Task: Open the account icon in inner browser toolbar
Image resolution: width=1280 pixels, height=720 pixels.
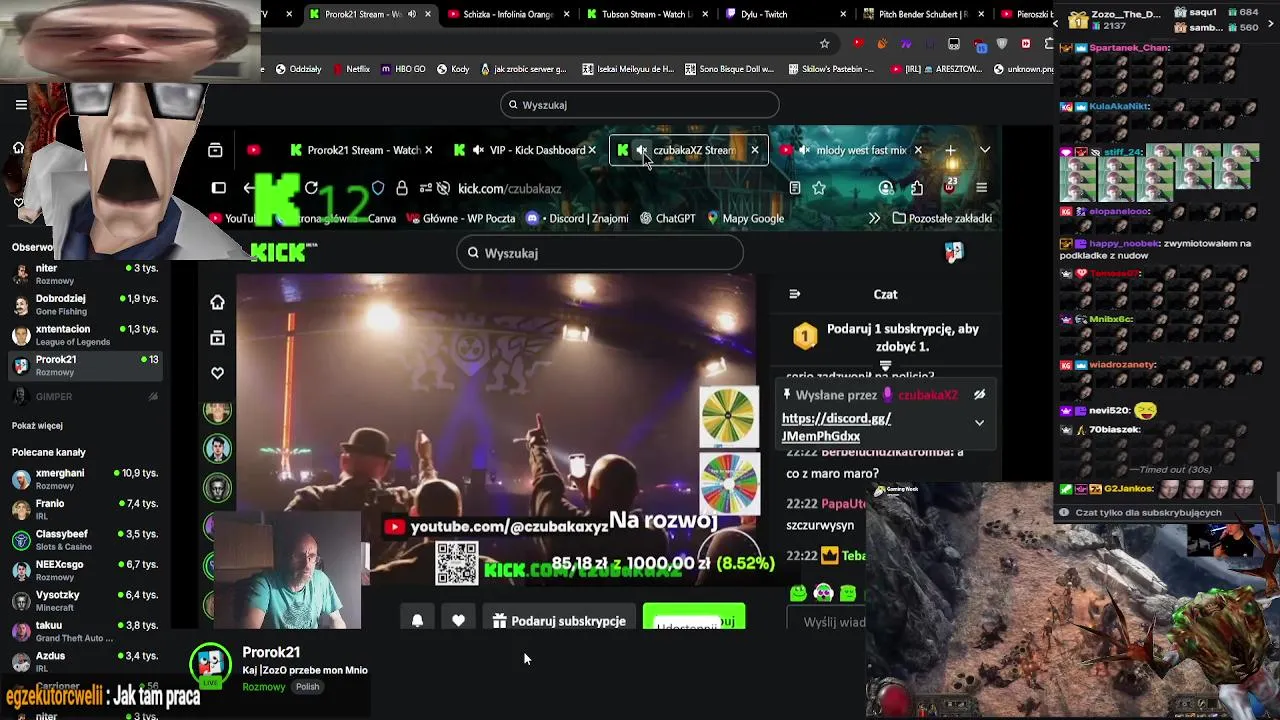Action: point(886,188)
